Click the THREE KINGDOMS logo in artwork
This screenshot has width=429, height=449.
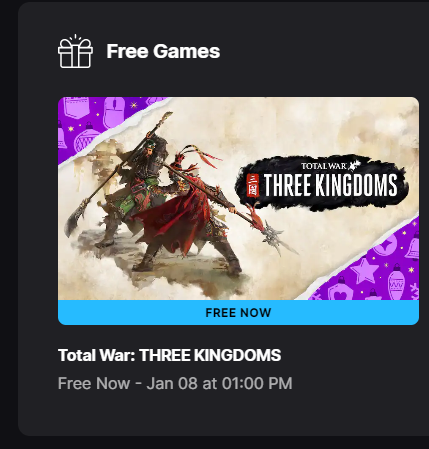tap(322, 183)
